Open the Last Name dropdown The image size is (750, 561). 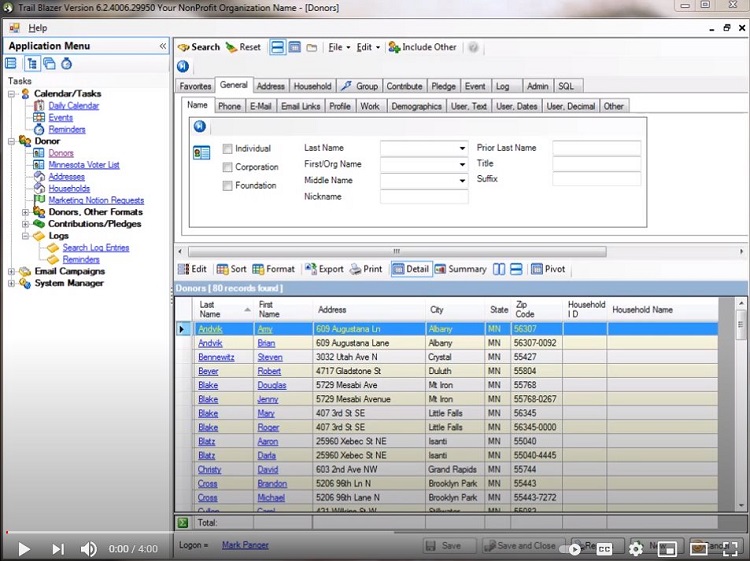[462, 148]
